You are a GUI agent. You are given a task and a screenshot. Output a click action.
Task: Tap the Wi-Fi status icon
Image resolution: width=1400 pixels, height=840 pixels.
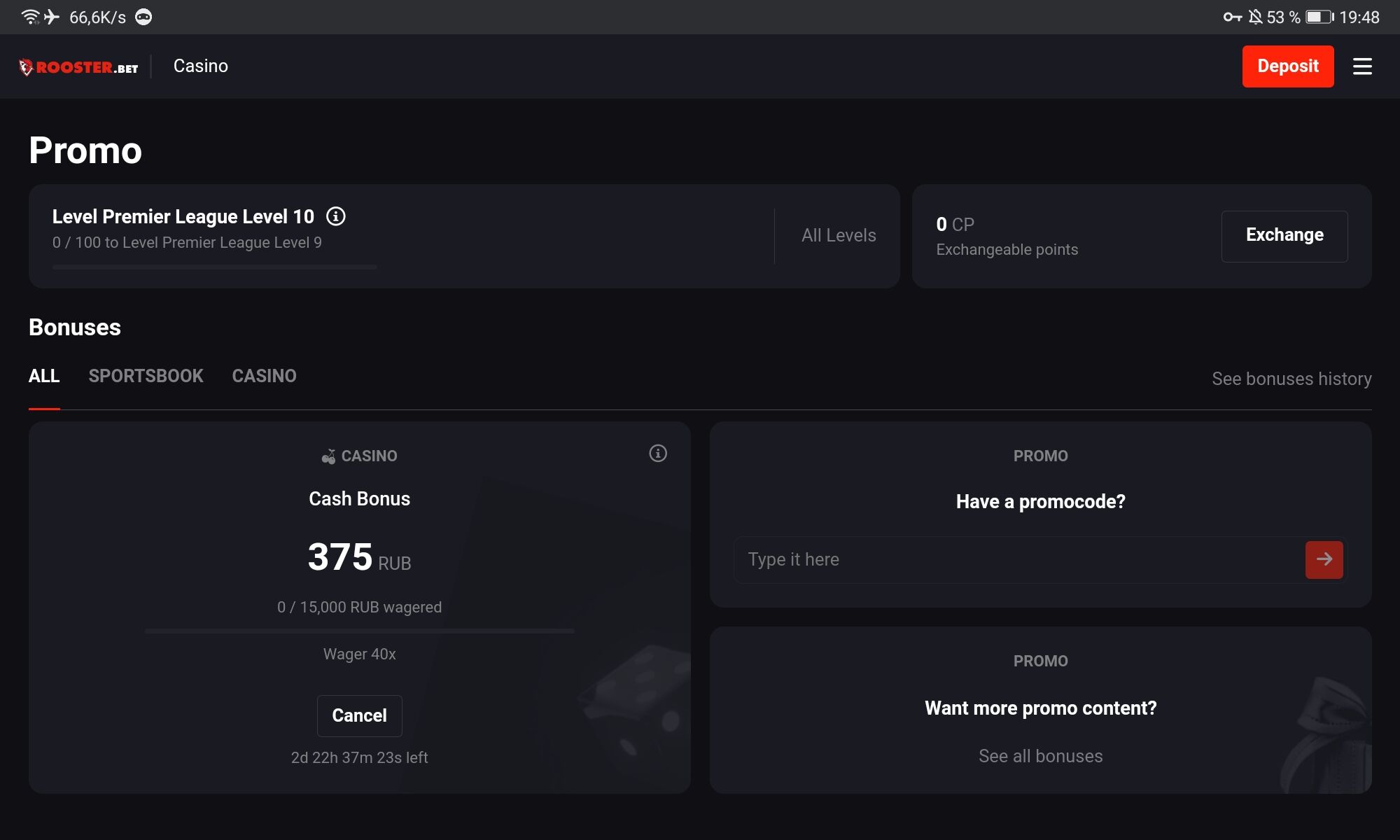tap(30, 17)
